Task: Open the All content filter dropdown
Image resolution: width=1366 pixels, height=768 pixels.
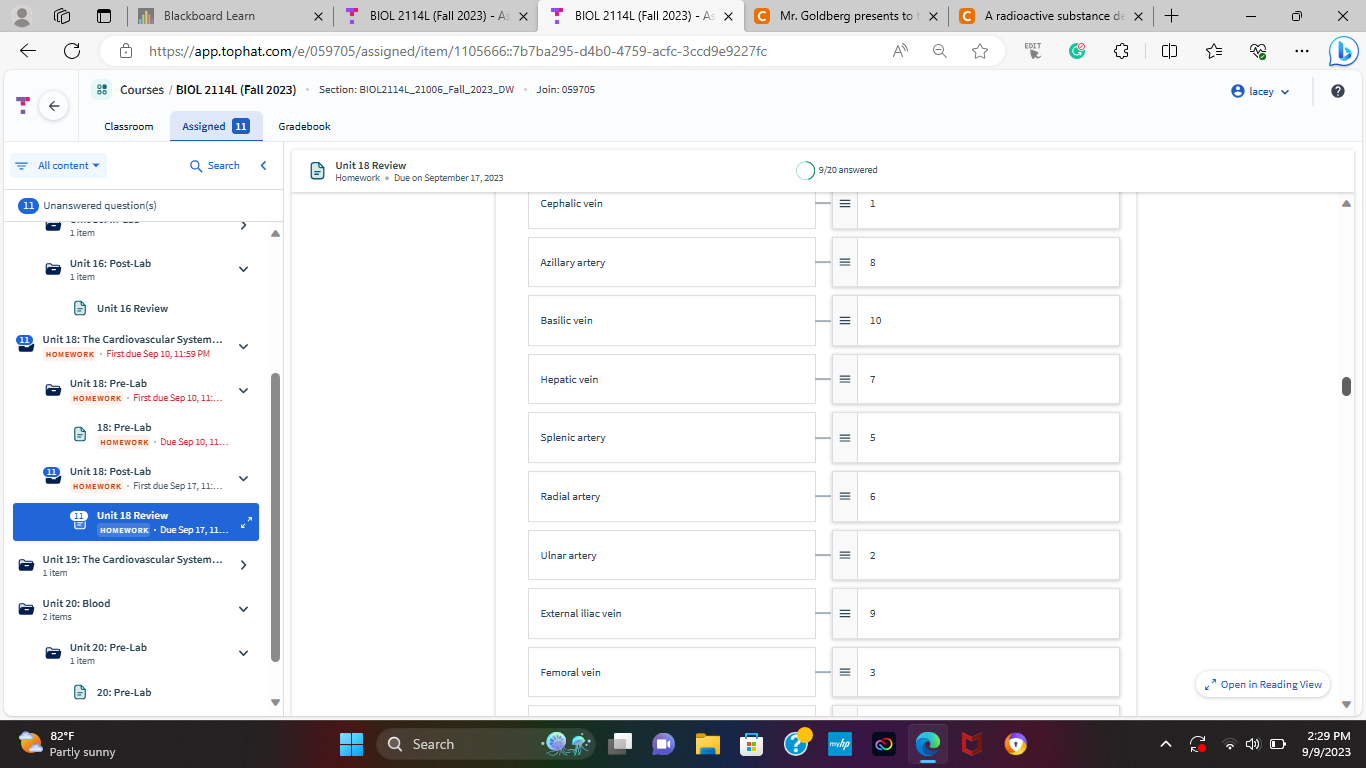Action: 58,166
